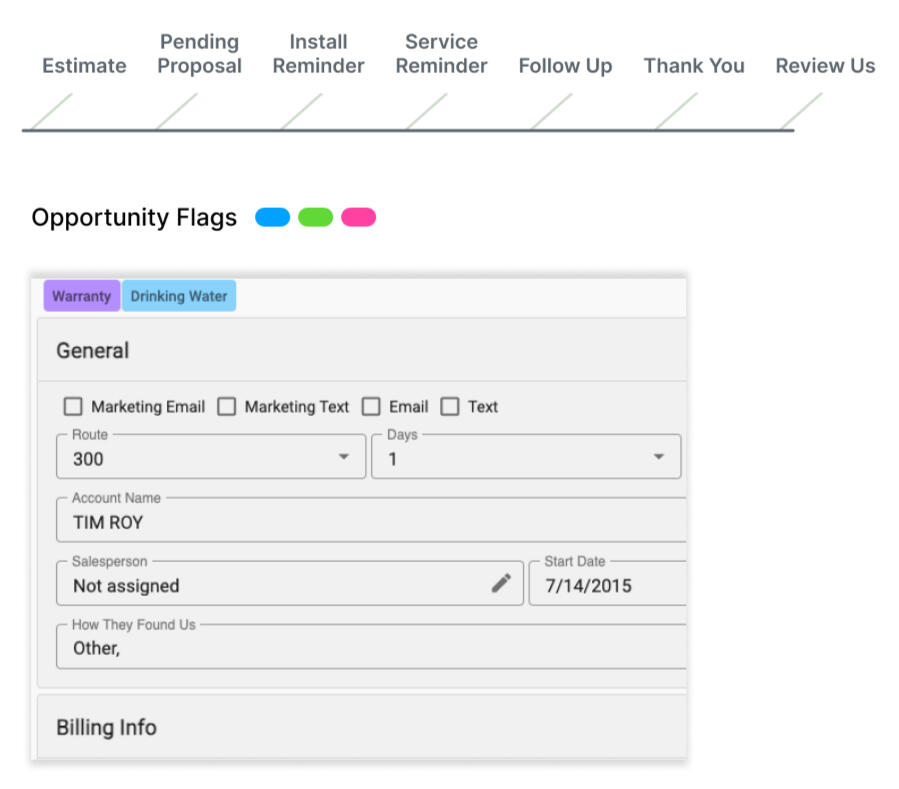Toggle the Email checkbox
Viewport: 899px width, 789px height.
(x=371, y=407)
